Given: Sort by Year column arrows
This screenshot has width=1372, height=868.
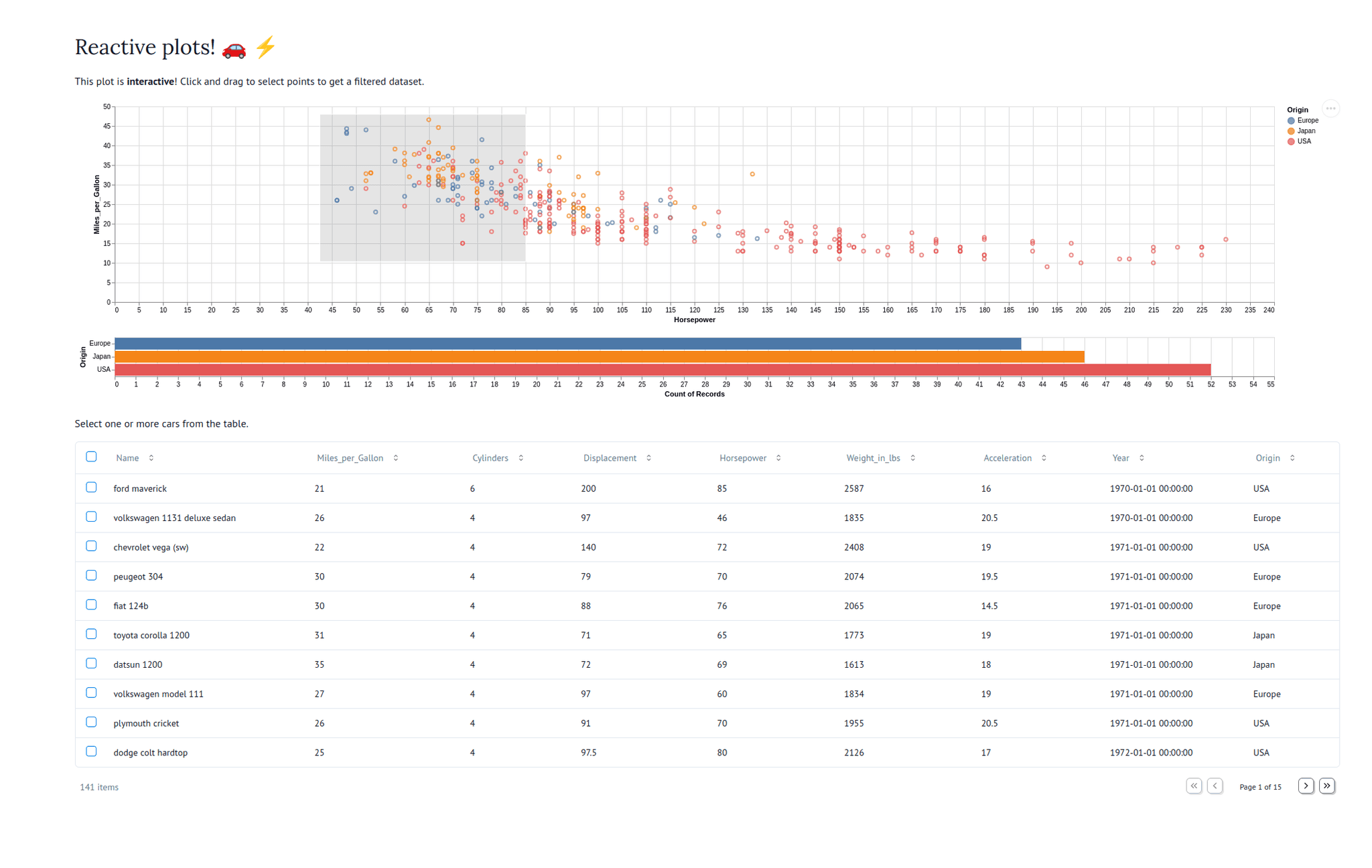Looking at the screenshot, I should tap(1142, 458).
